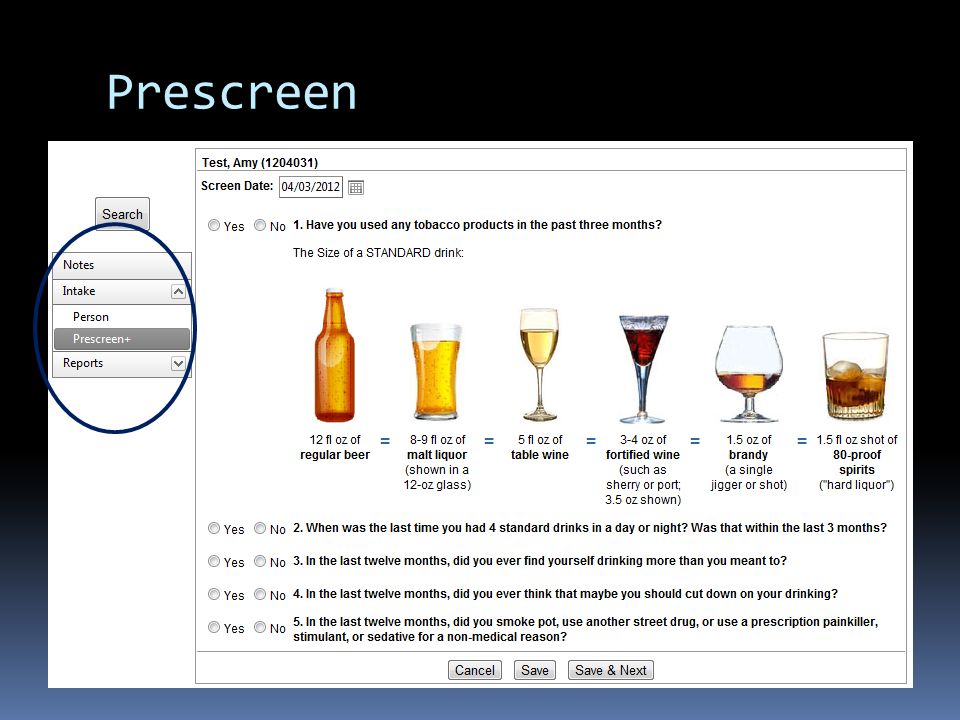
Task: Click the 80-proof spirits glass image
Action: point(855,375)
